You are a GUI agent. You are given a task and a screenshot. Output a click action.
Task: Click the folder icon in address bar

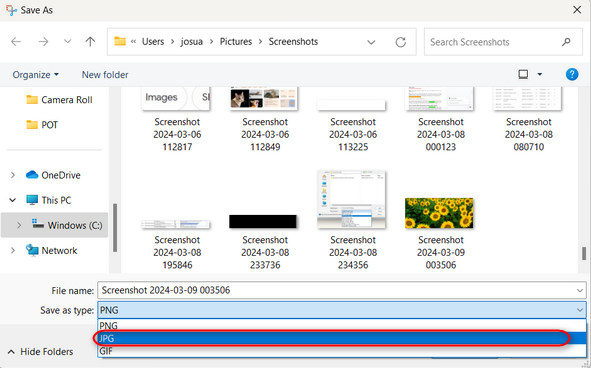click(120, 41)
